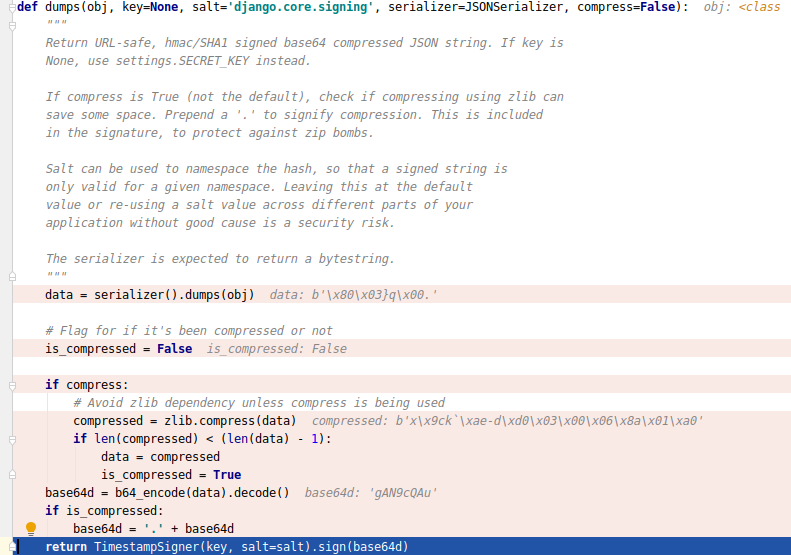Screen dimensions: 791x555
Task: Click inline debug value for compressed bytes
Action: click(507, 421)
